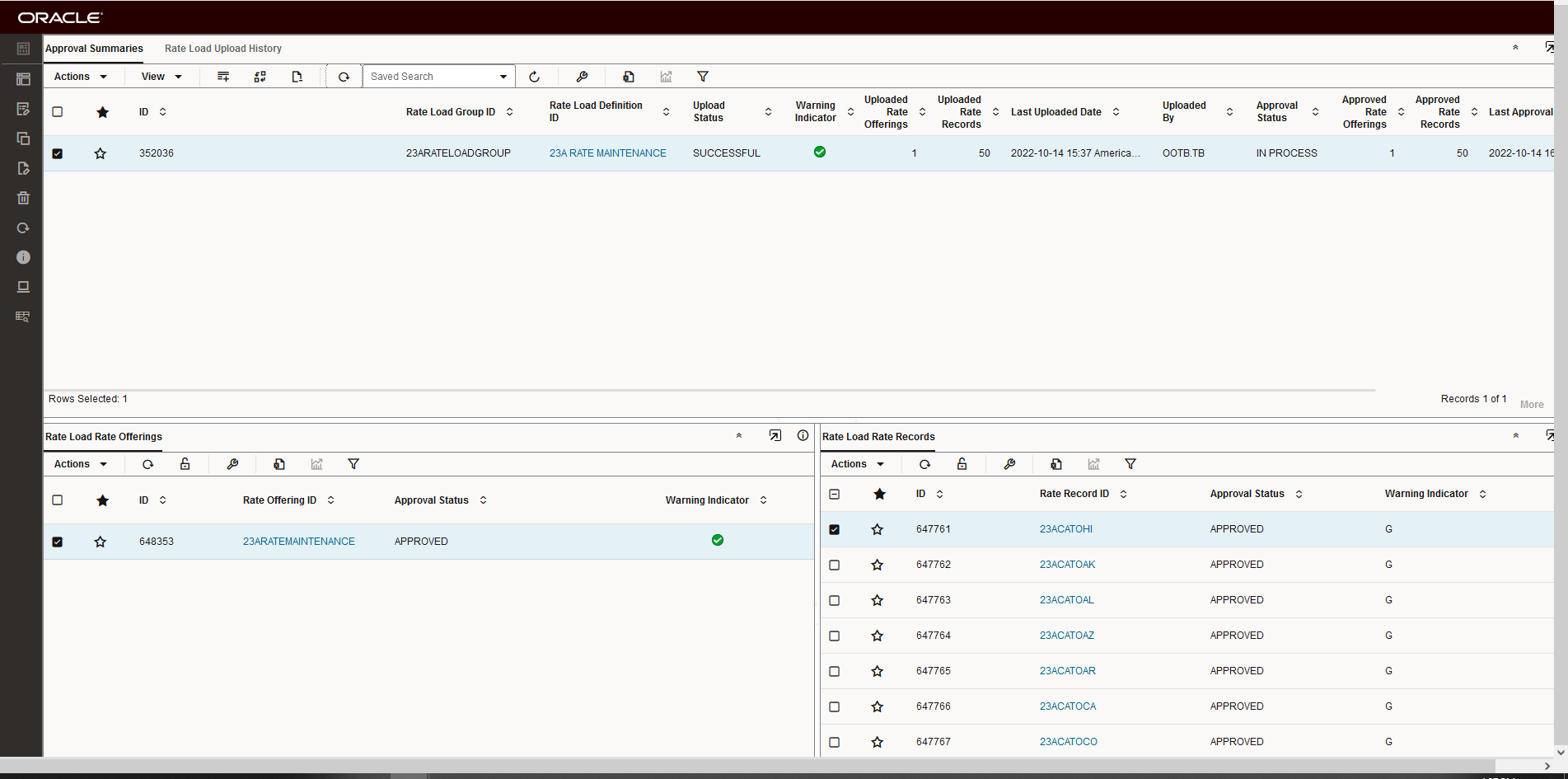1568x779 pixels.
Task: Click the add row icon in Approval Summaries toolbar
Action: coord(223,77)
